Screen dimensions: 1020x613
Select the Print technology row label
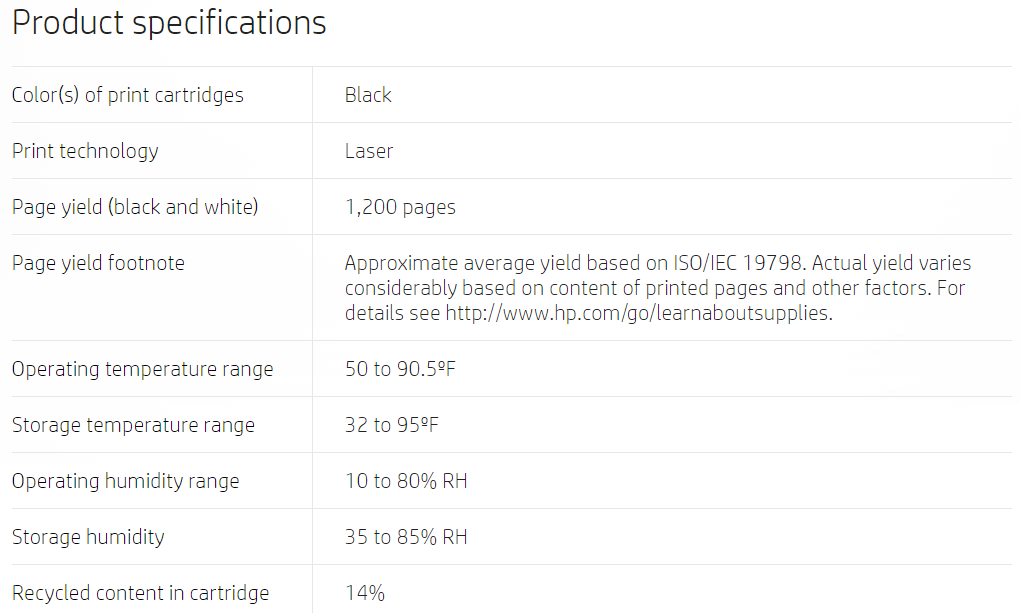tap(85, 151)
